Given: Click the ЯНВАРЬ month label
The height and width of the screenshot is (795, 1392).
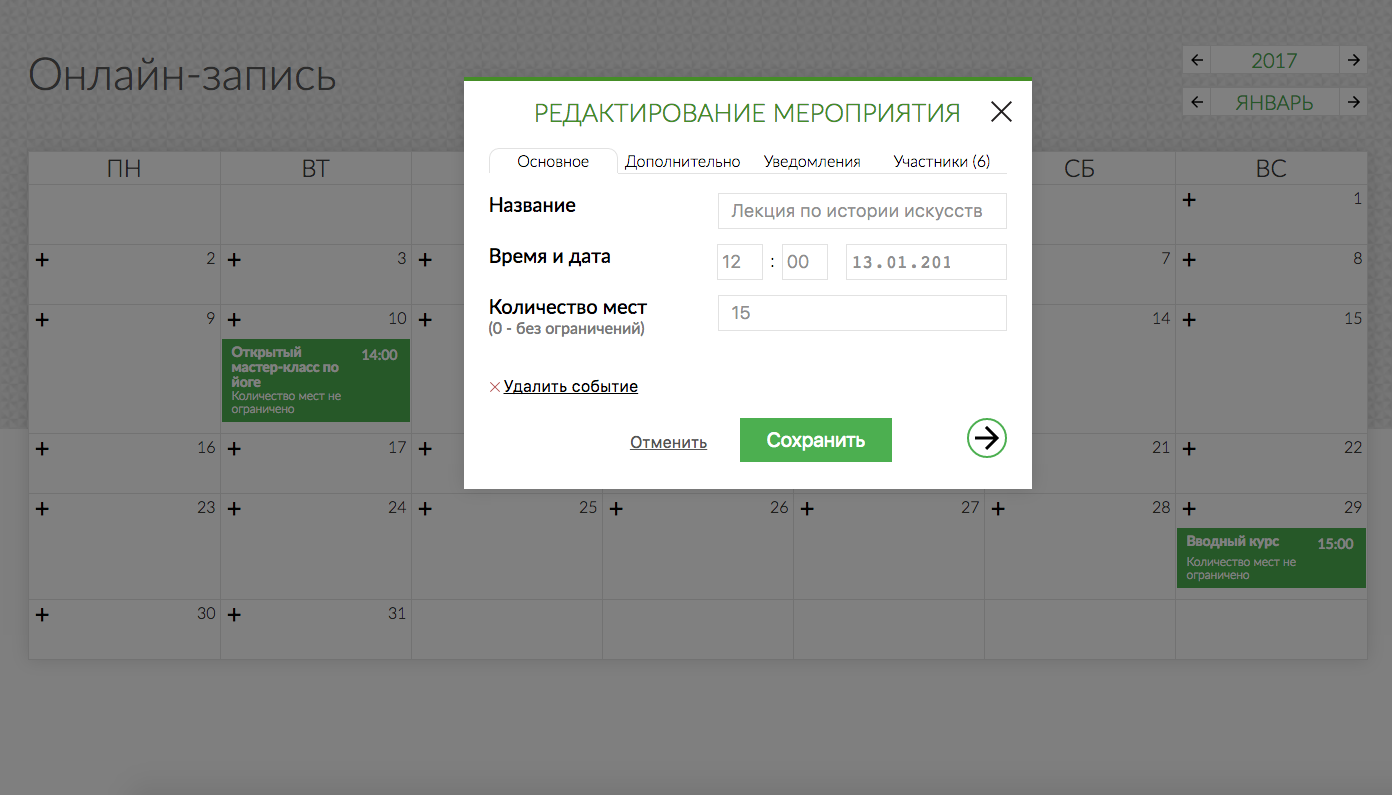Looking at the screenshot, I should point(1275,102).
